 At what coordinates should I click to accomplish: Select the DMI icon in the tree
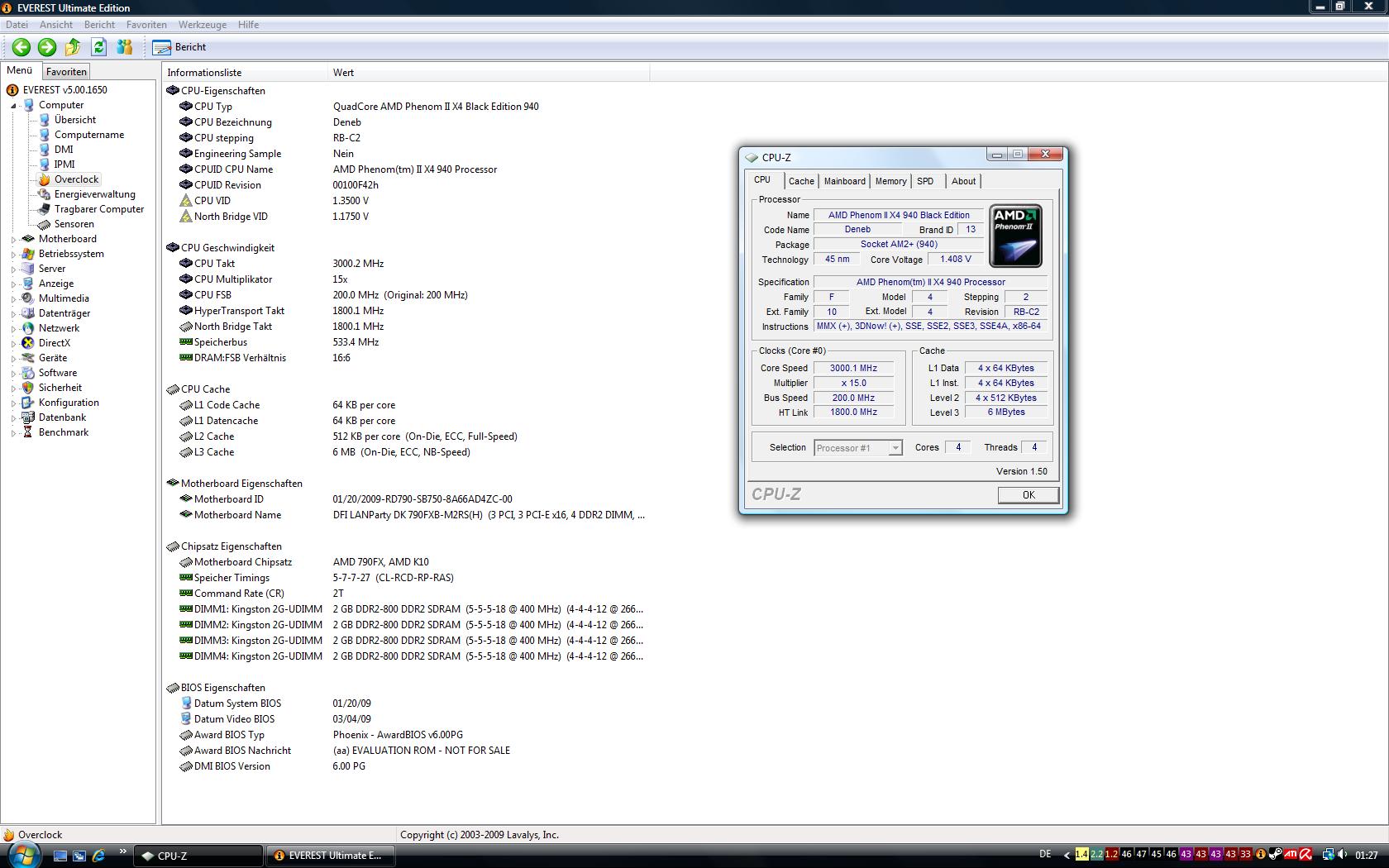[45, 150]
